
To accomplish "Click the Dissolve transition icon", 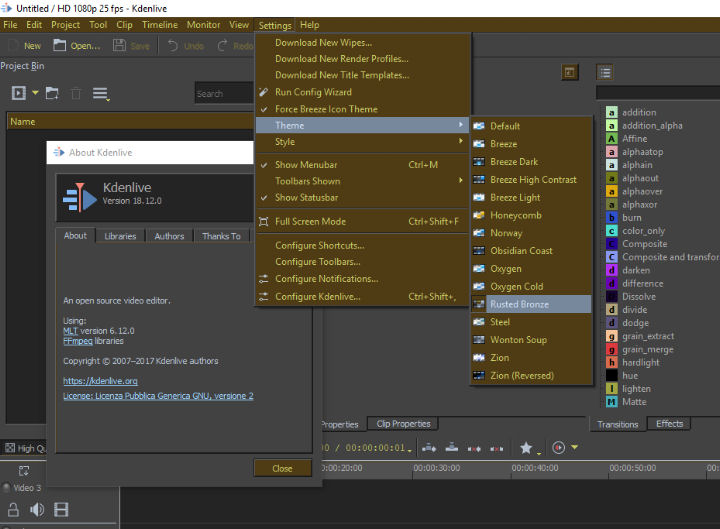I will point(612,297).
